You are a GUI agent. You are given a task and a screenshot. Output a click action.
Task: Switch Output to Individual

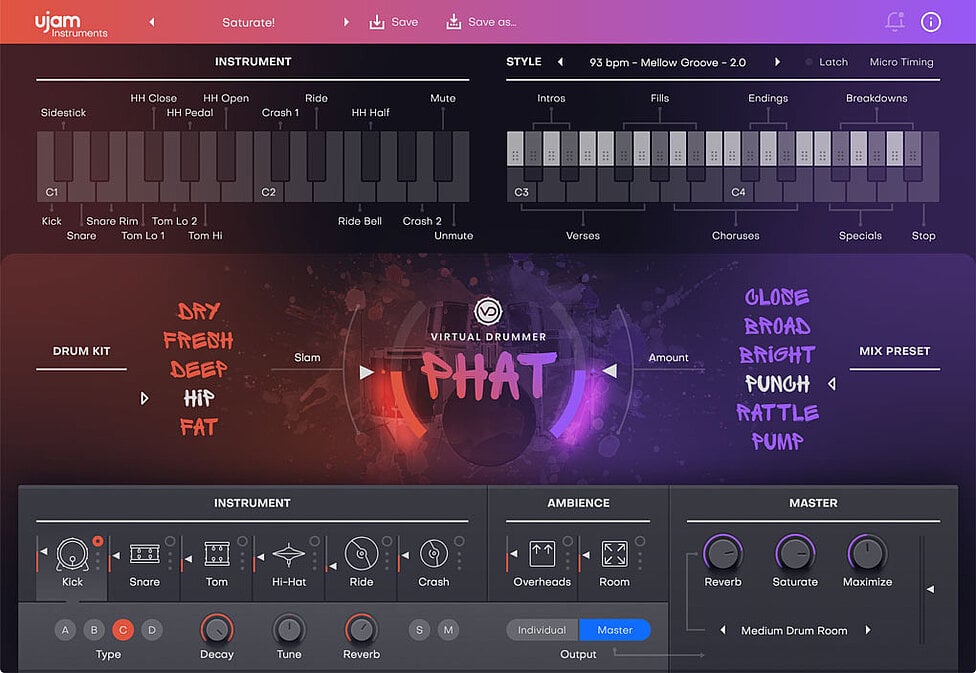pyautogui.click(x=541, y=630)
